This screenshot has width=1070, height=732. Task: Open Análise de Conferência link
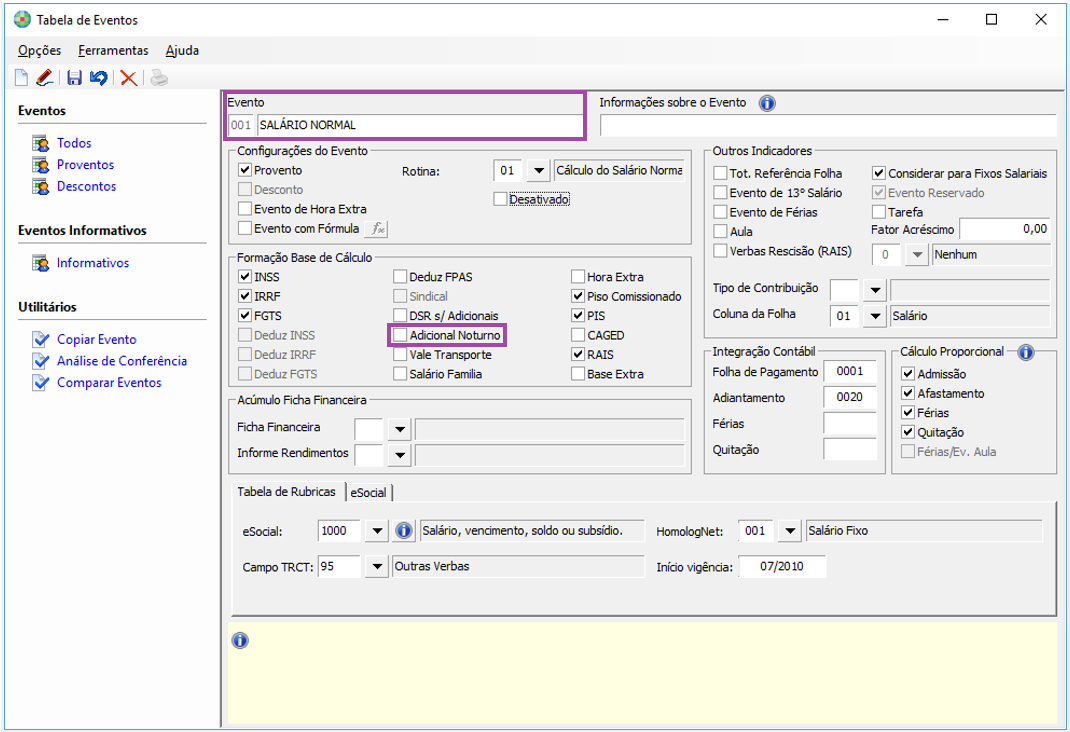coord(122,361)
